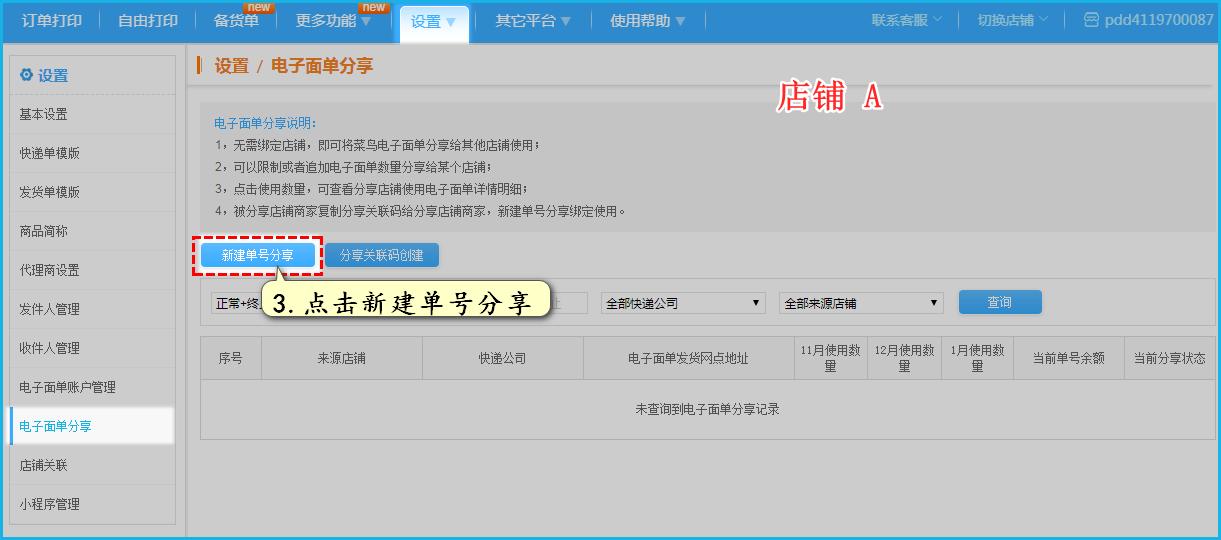This screenshot has width=1221, height=540.
Task: Open 店铺关联 settings page
Action: click(x=44, y=465)
